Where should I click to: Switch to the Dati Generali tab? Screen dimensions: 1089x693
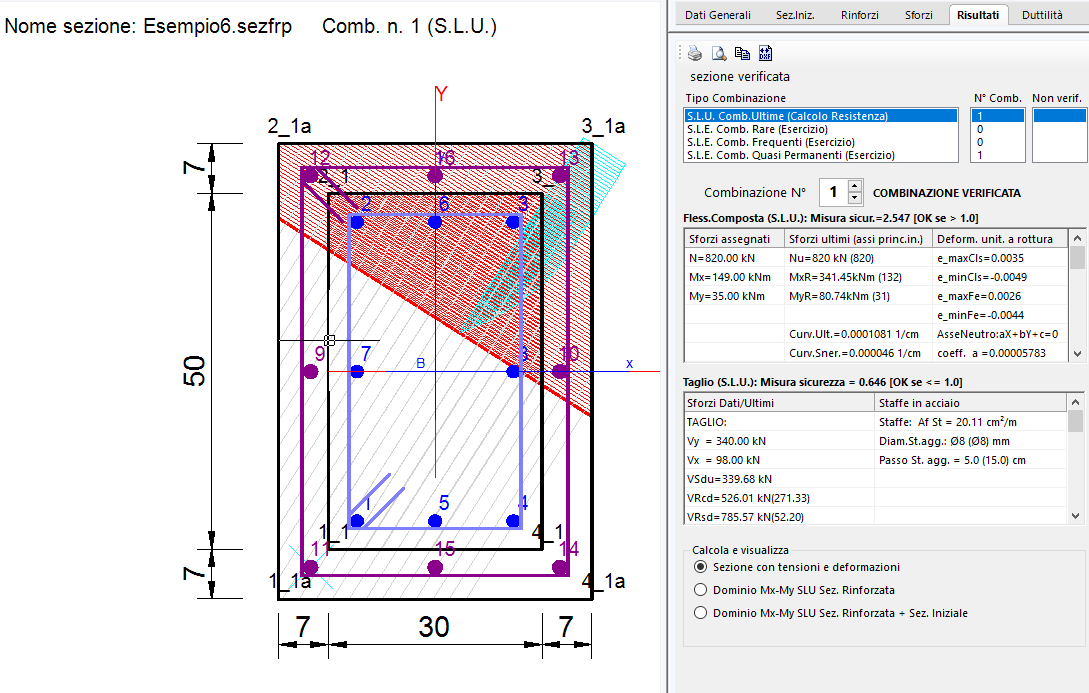pyautogui.click(x=717, y=15)
